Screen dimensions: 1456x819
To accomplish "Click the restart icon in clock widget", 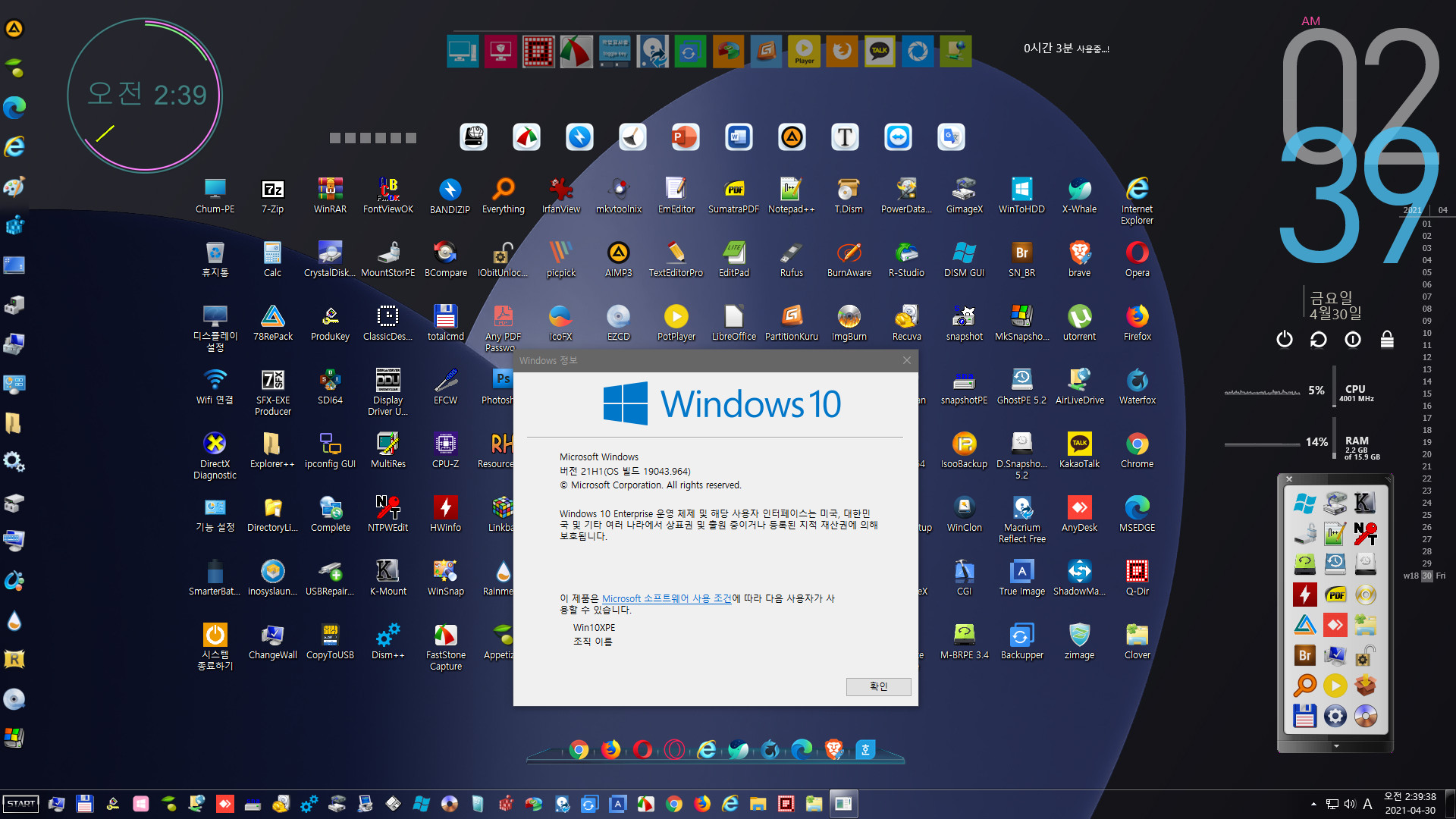I will [x=1319, y=339].
